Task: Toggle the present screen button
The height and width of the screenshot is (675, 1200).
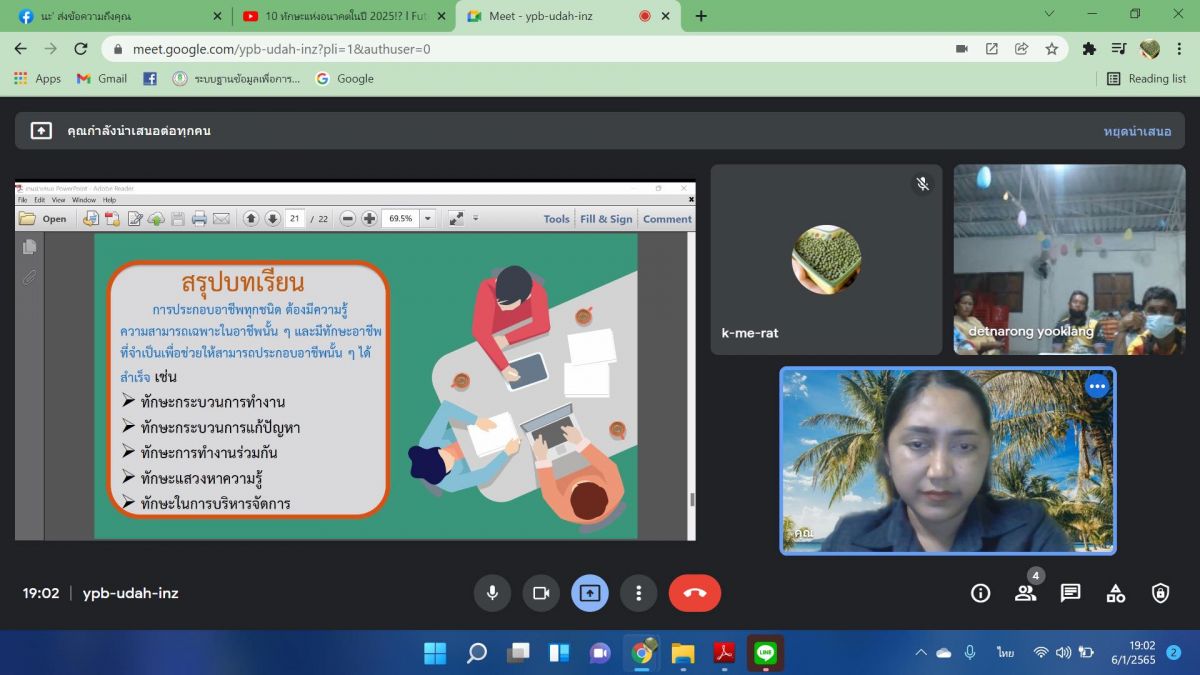Action: [x=590, y=593]
